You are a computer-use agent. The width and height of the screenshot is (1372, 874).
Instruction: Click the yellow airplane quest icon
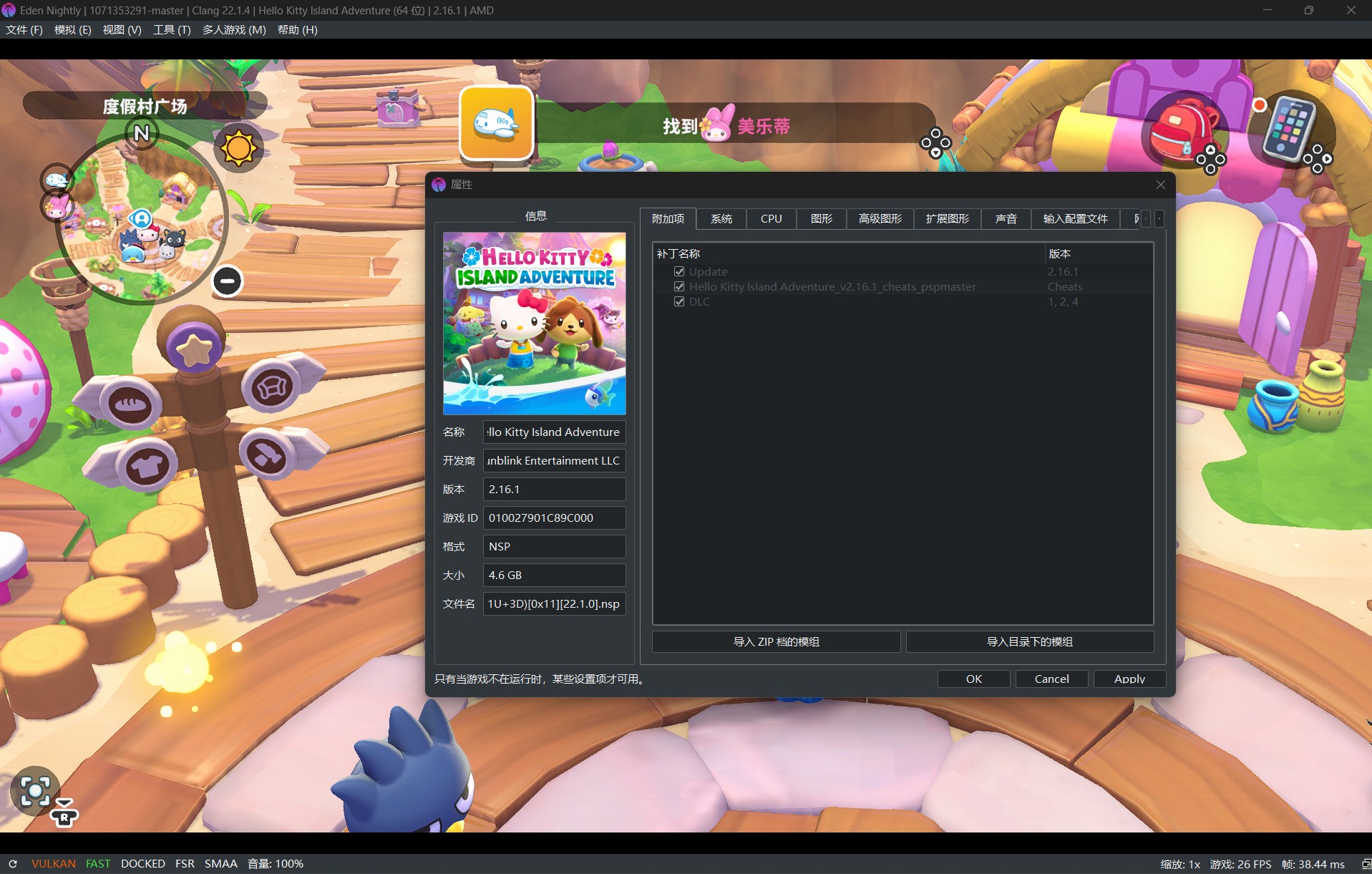coord(497,123)
